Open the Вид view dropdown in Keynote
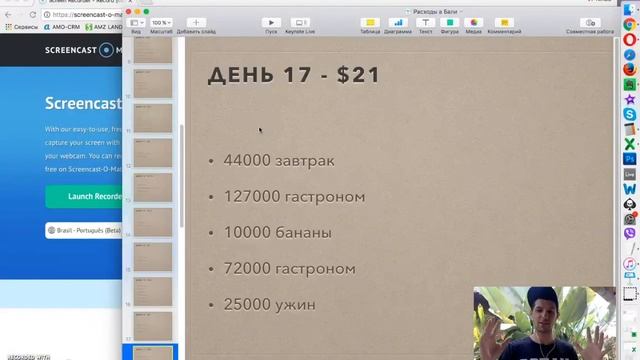This screenshot has width=640, height=360. (x=136, y=23)
